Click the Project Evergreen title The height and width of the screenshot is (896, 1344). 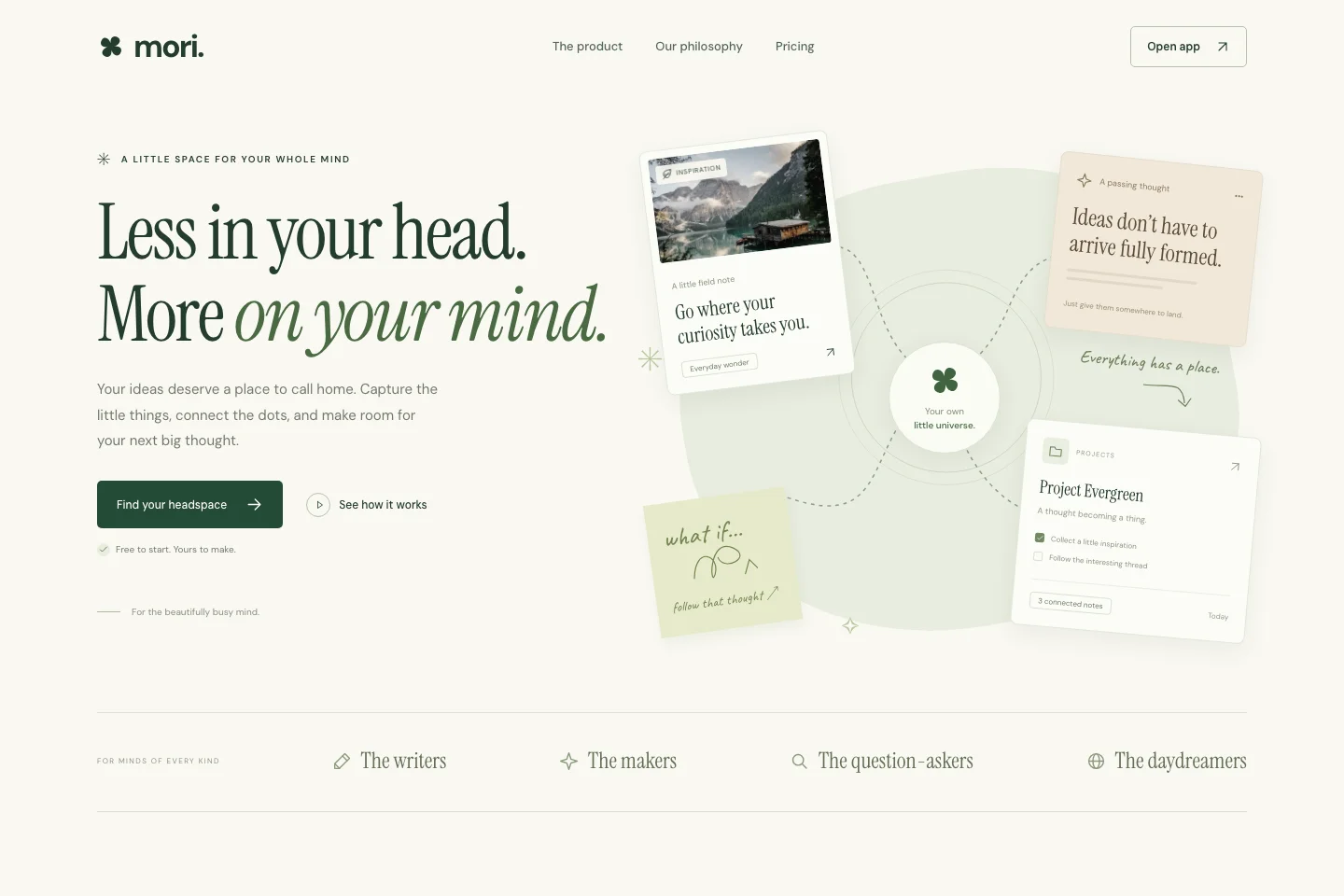[x=1091, y=491]
